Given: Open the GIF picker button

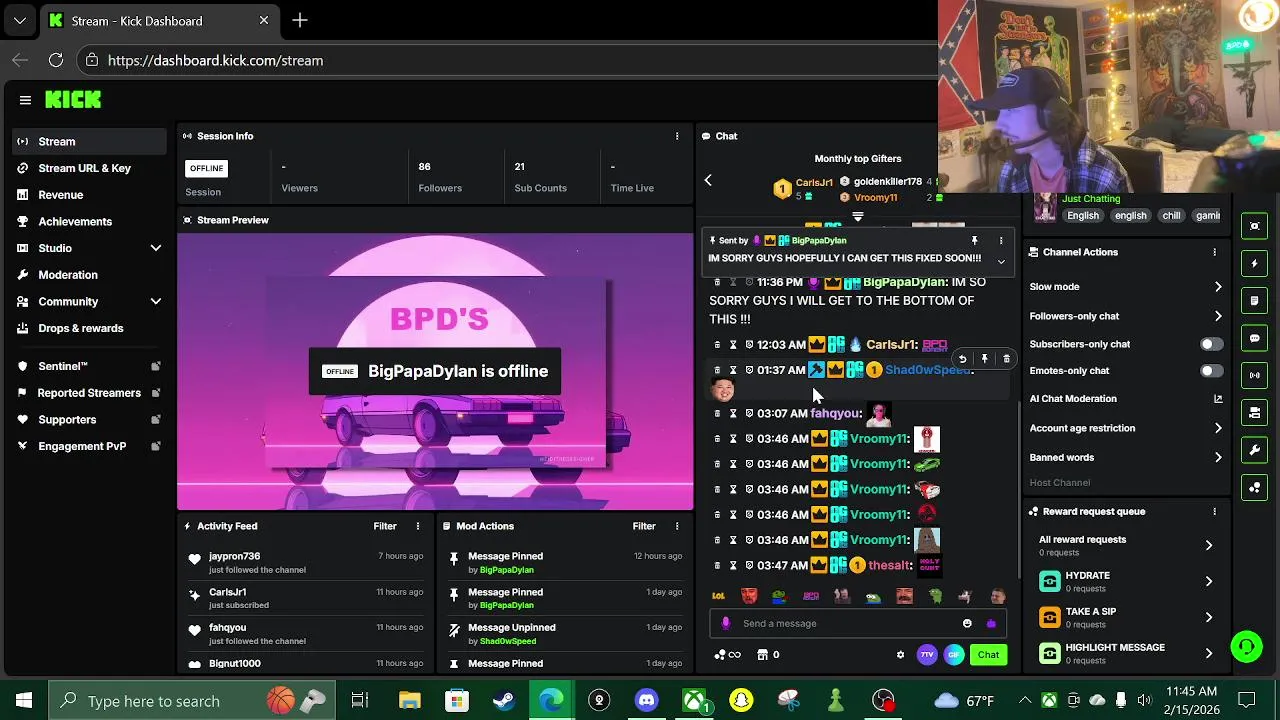Looking at the screenshot, I should pyautogui.click(x=954, y=655).
